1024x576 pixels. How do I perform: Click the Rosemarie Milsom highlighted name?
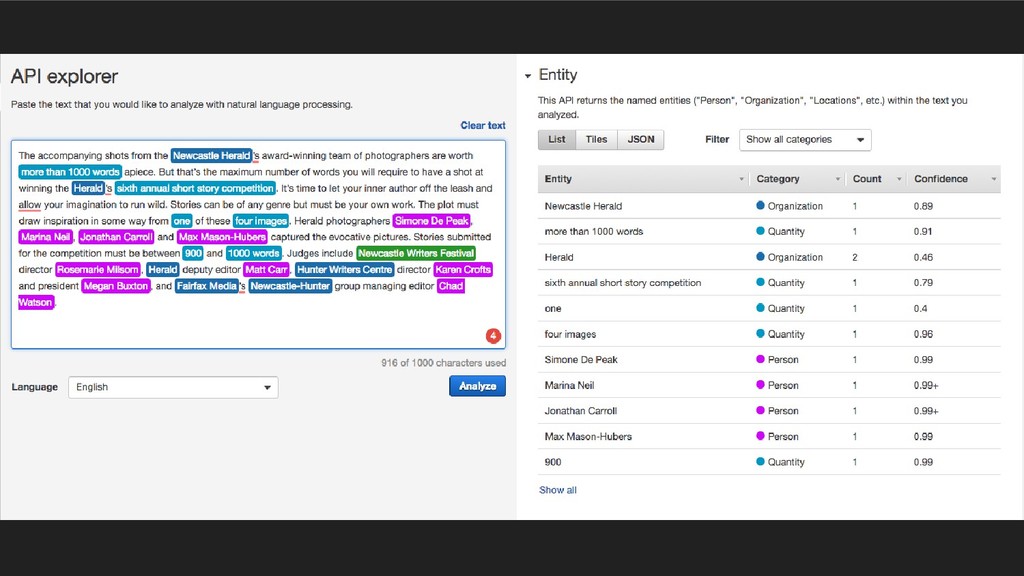[x=98, y=270]
